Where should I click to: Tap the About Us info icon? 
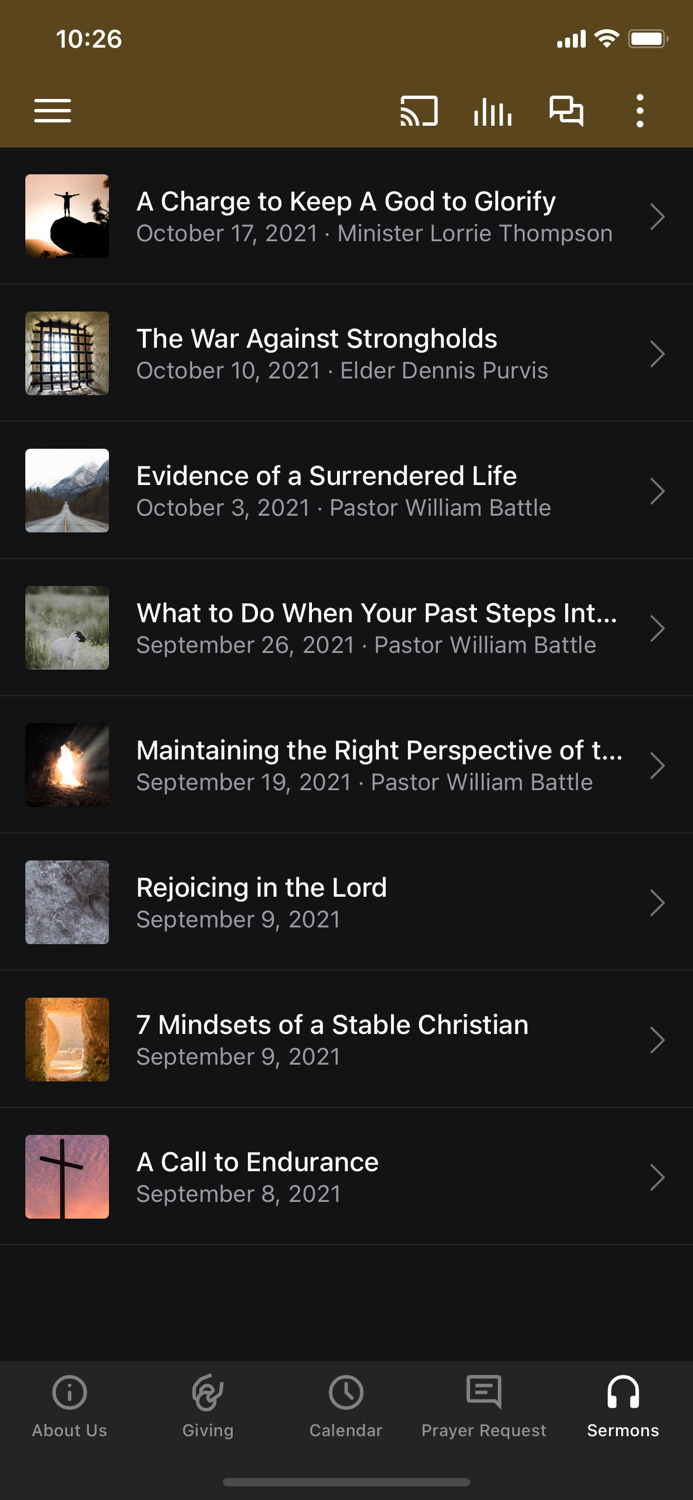point(69,1391)
